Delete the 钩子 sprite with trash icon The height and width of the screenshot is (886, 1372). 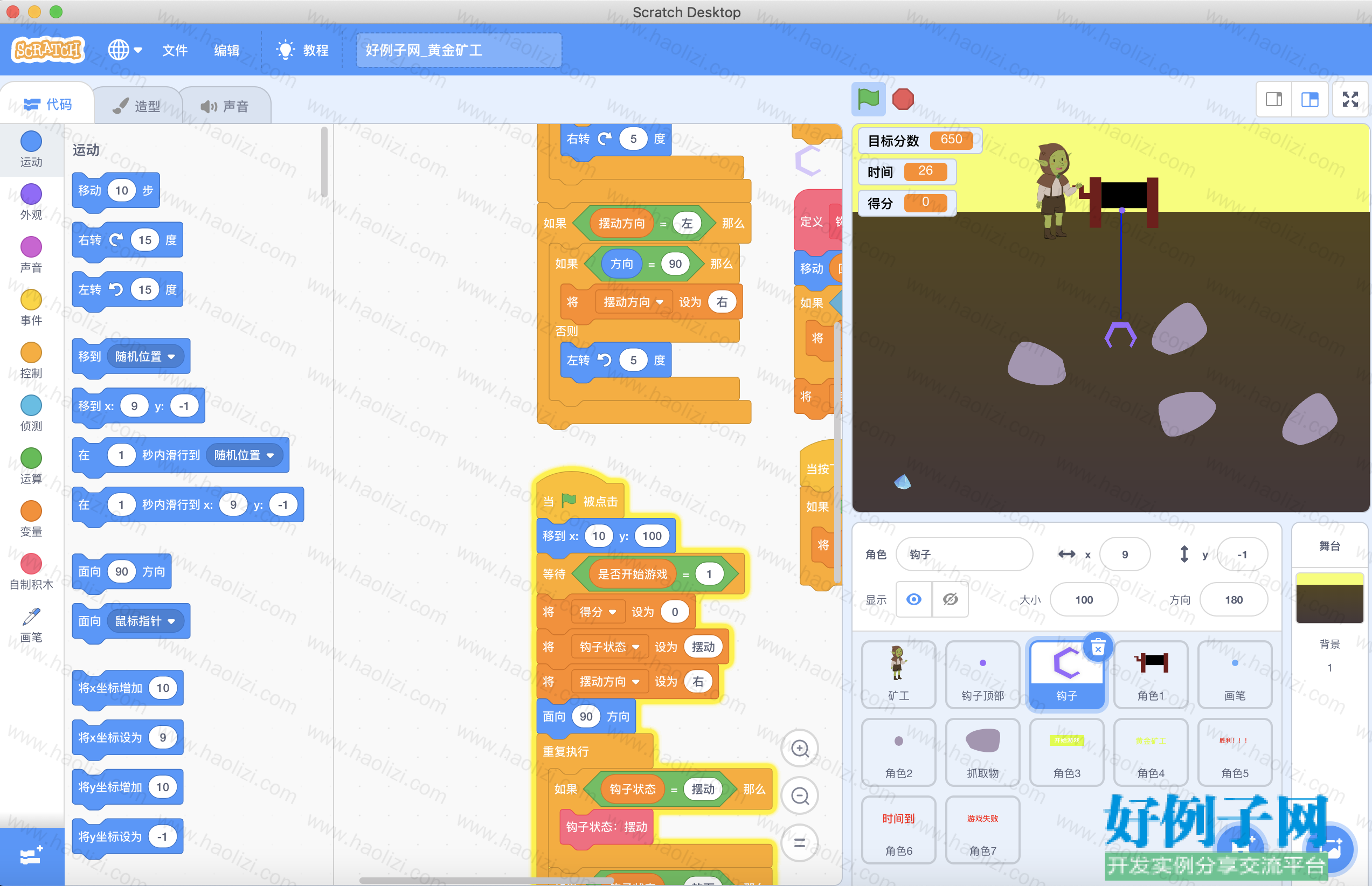coord(1098,647)
